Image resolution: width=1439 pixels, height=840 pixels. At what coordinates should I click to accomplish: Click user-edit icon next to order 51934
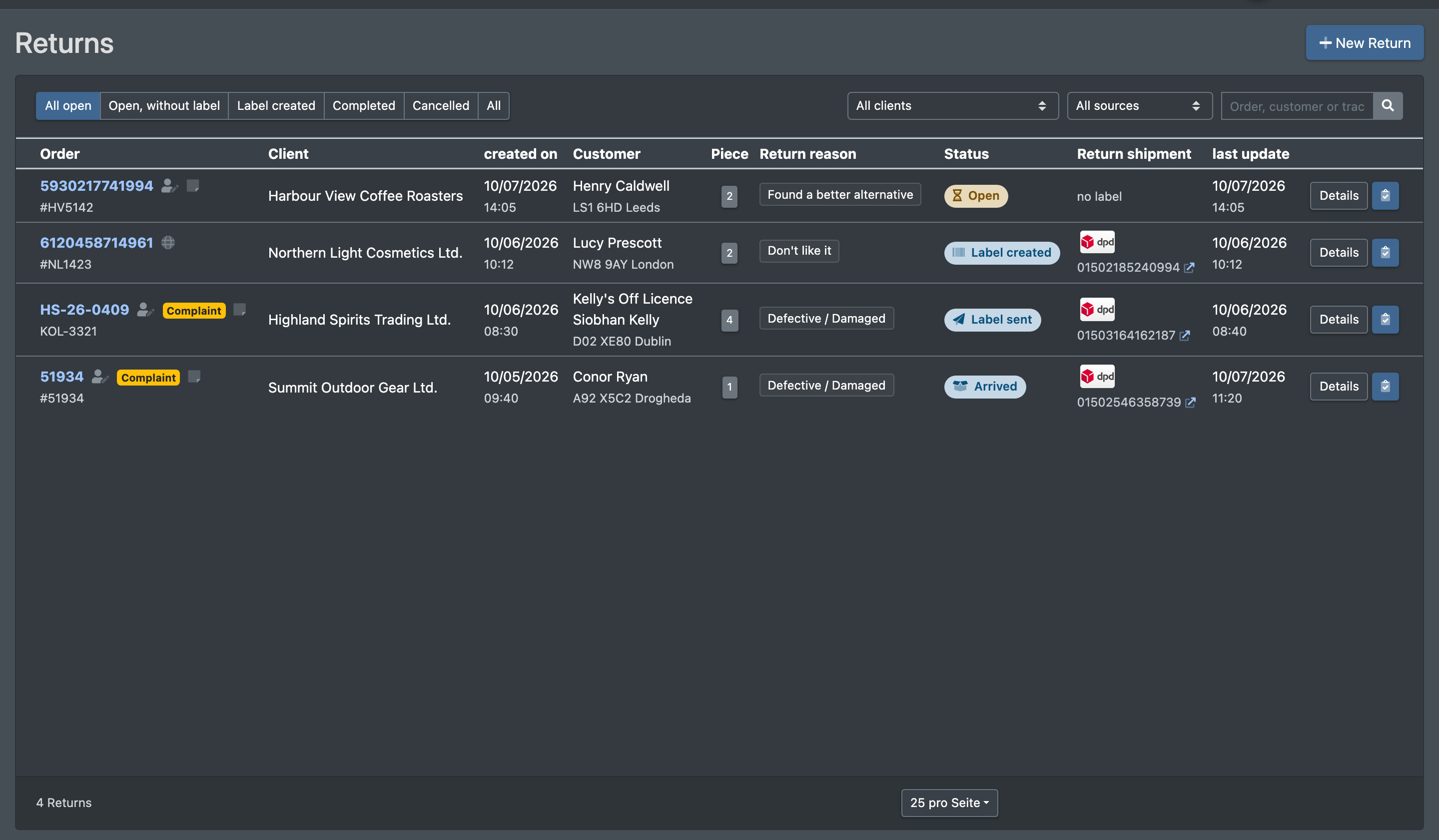[100, 377]
